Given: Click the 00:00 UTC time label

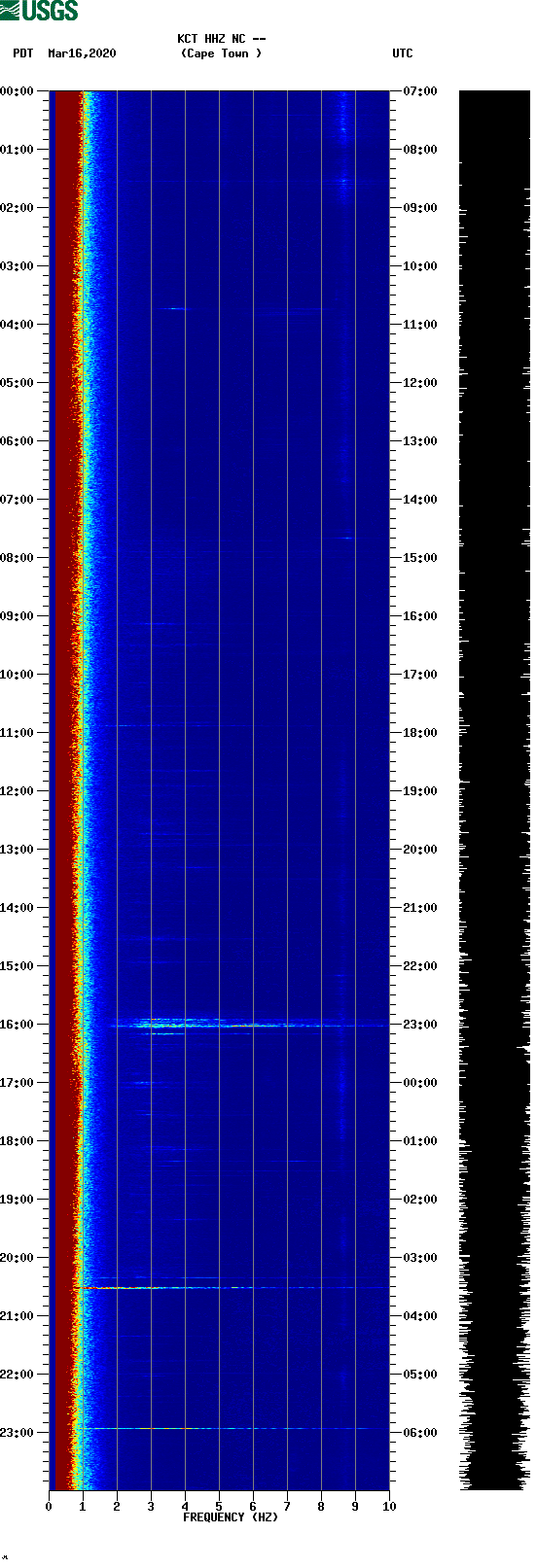Looking at the screenshot, I should [420, 1083].
